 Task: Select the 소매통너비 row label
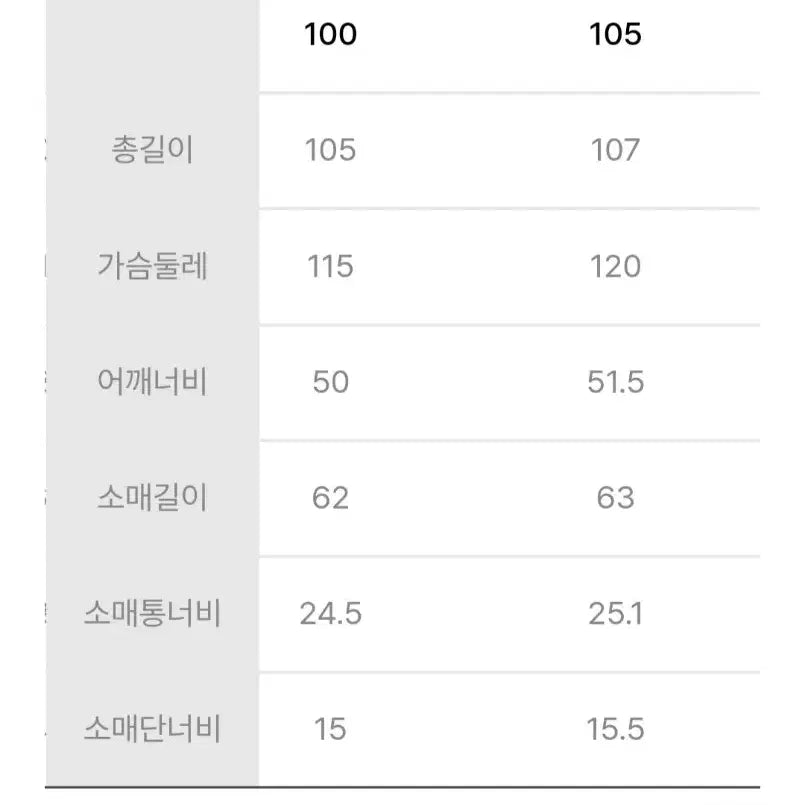pyautogui.click(x=153, y=613)
